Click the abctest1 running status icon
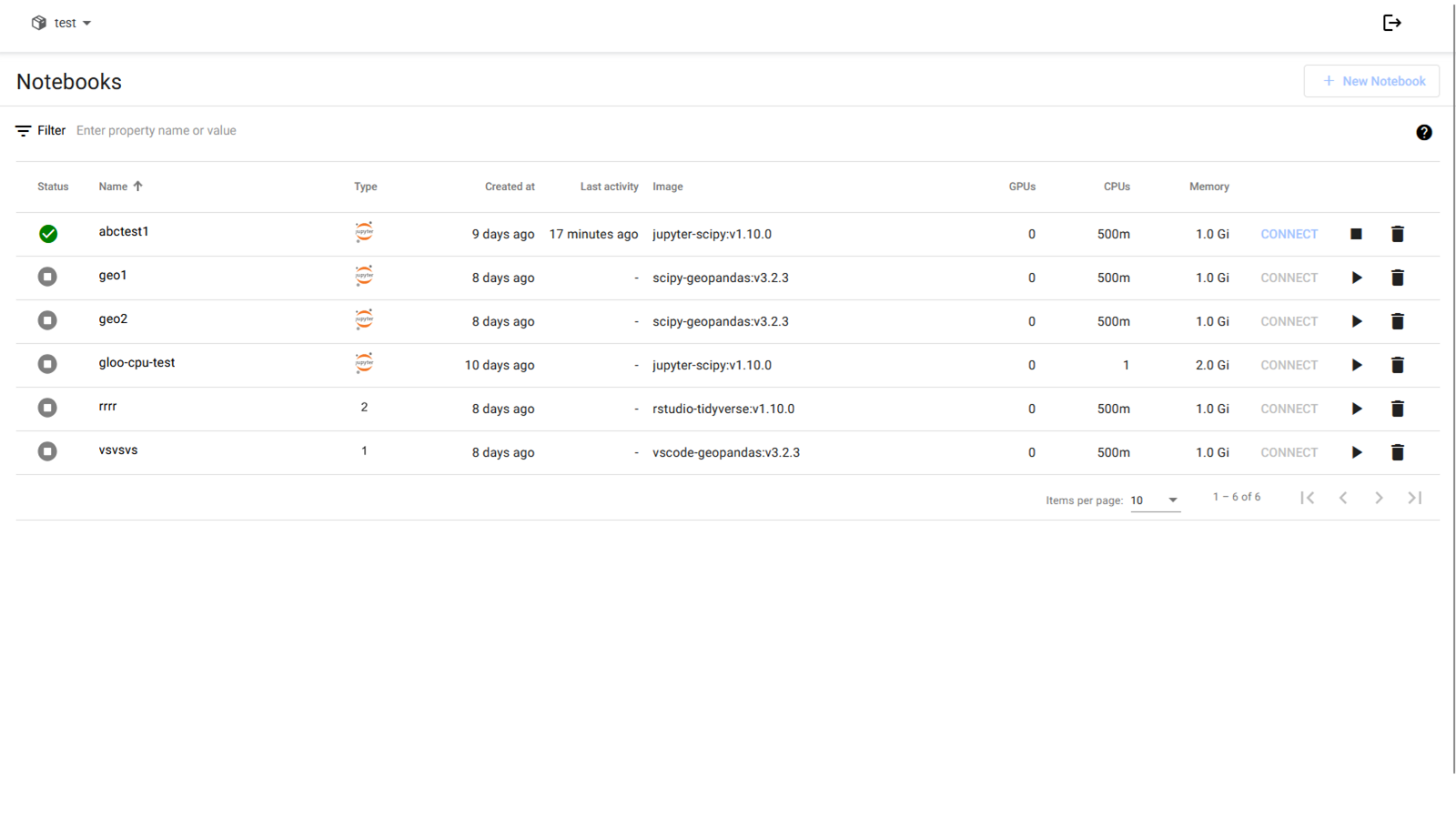 (48, 234)
